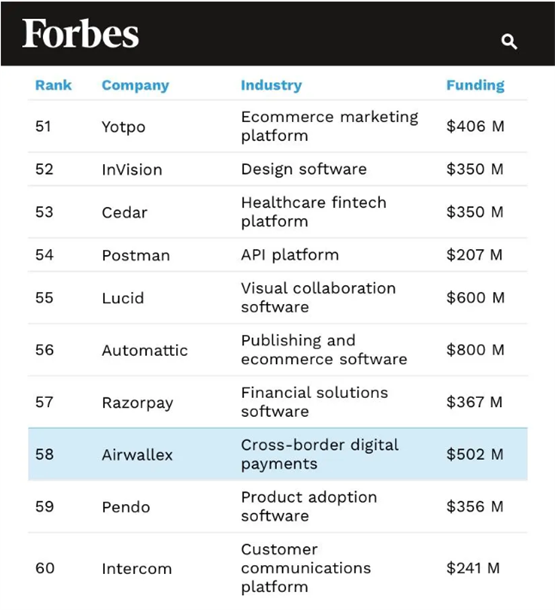
Task: Open the Postman company entry
Action: [x=136, y=255]
